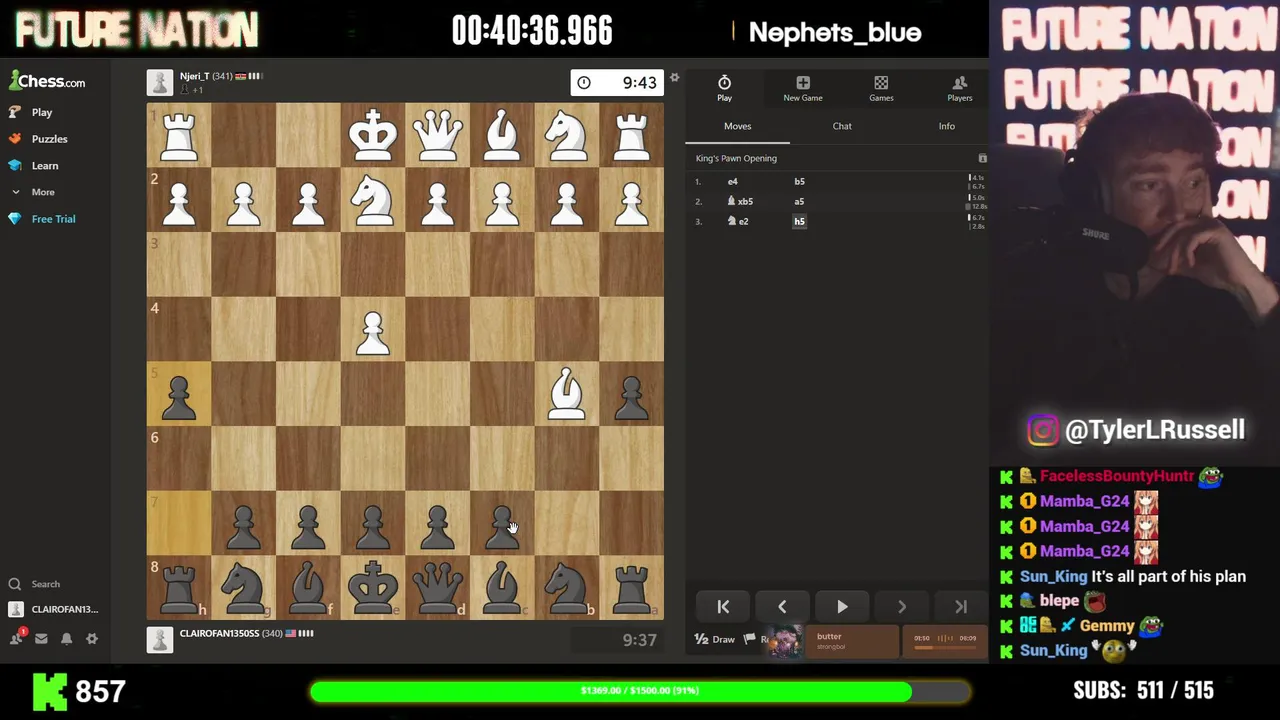Switch to the Chat tab
1280x720 pixels.
pos(842,126)
